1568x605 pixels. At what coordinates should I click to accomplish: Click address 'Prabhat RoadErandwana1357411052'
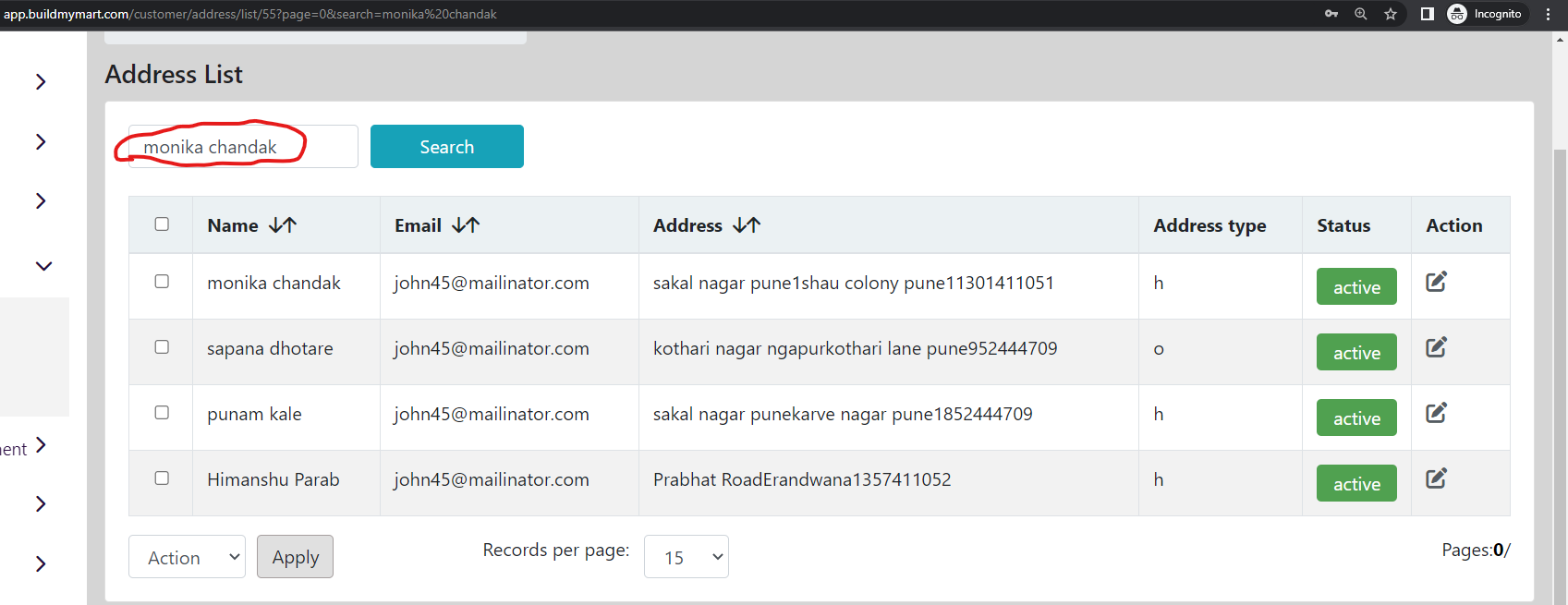pyautogui.click(x=802, y=479)
